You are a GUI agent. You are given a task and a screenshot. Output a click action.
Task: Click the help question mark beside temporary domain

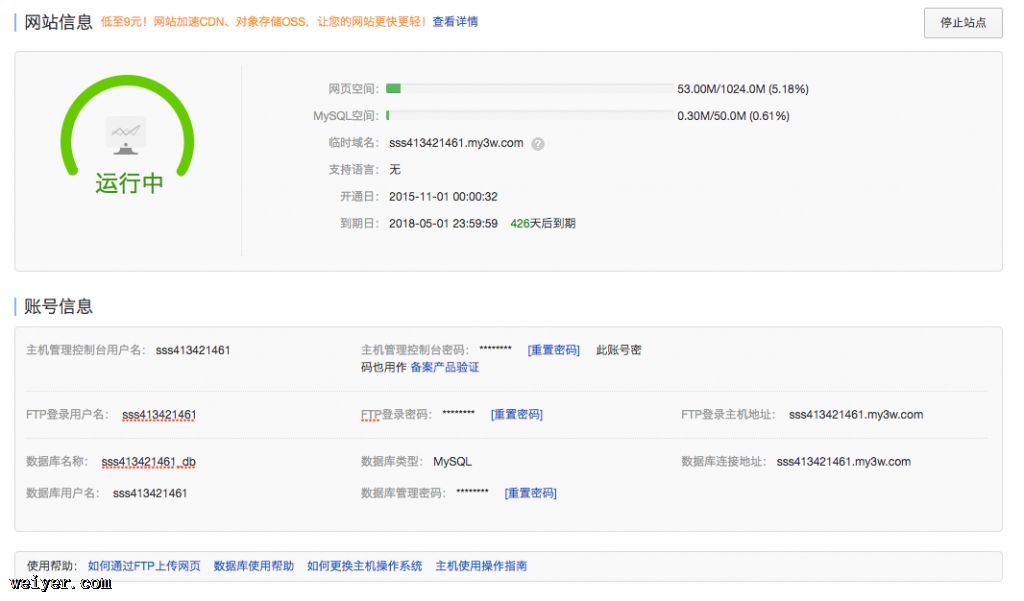click(537, 144)
